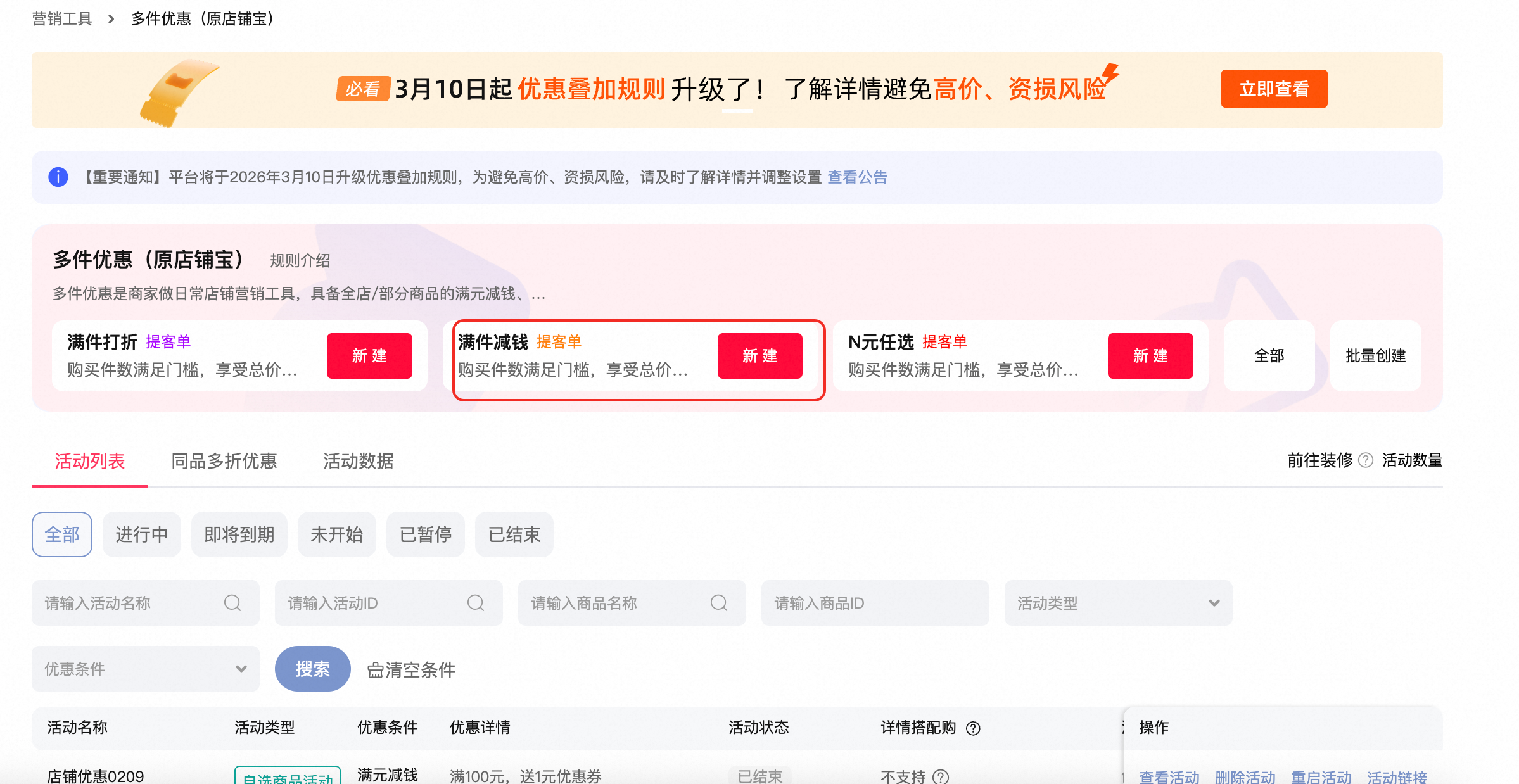1519x784 pixels.
Task: Click 提客单 tag on 满件减钱 card
Action: tap(559, 342)
